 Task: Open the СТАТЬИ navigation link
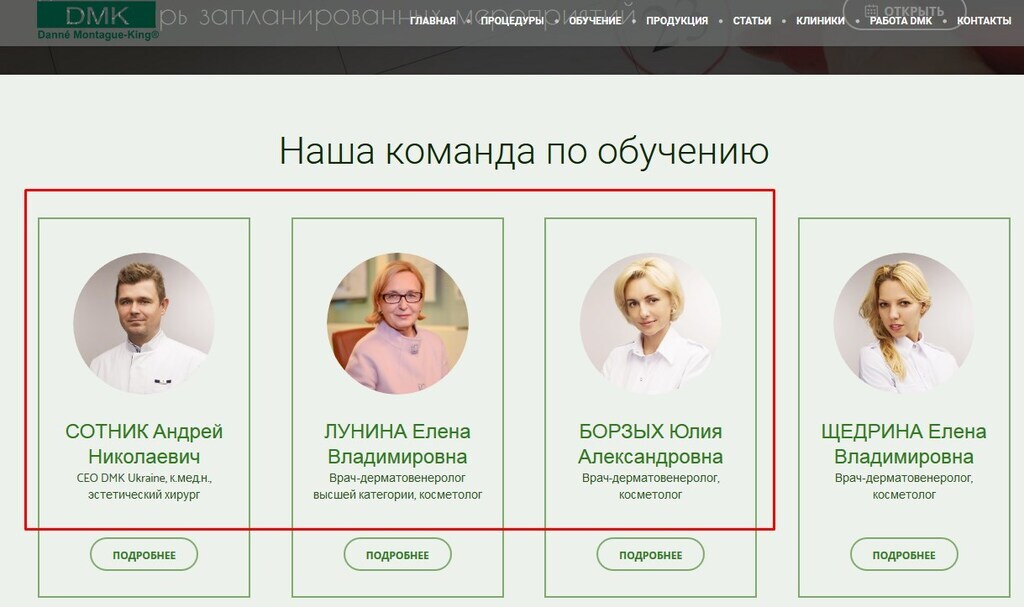(752, 21)
